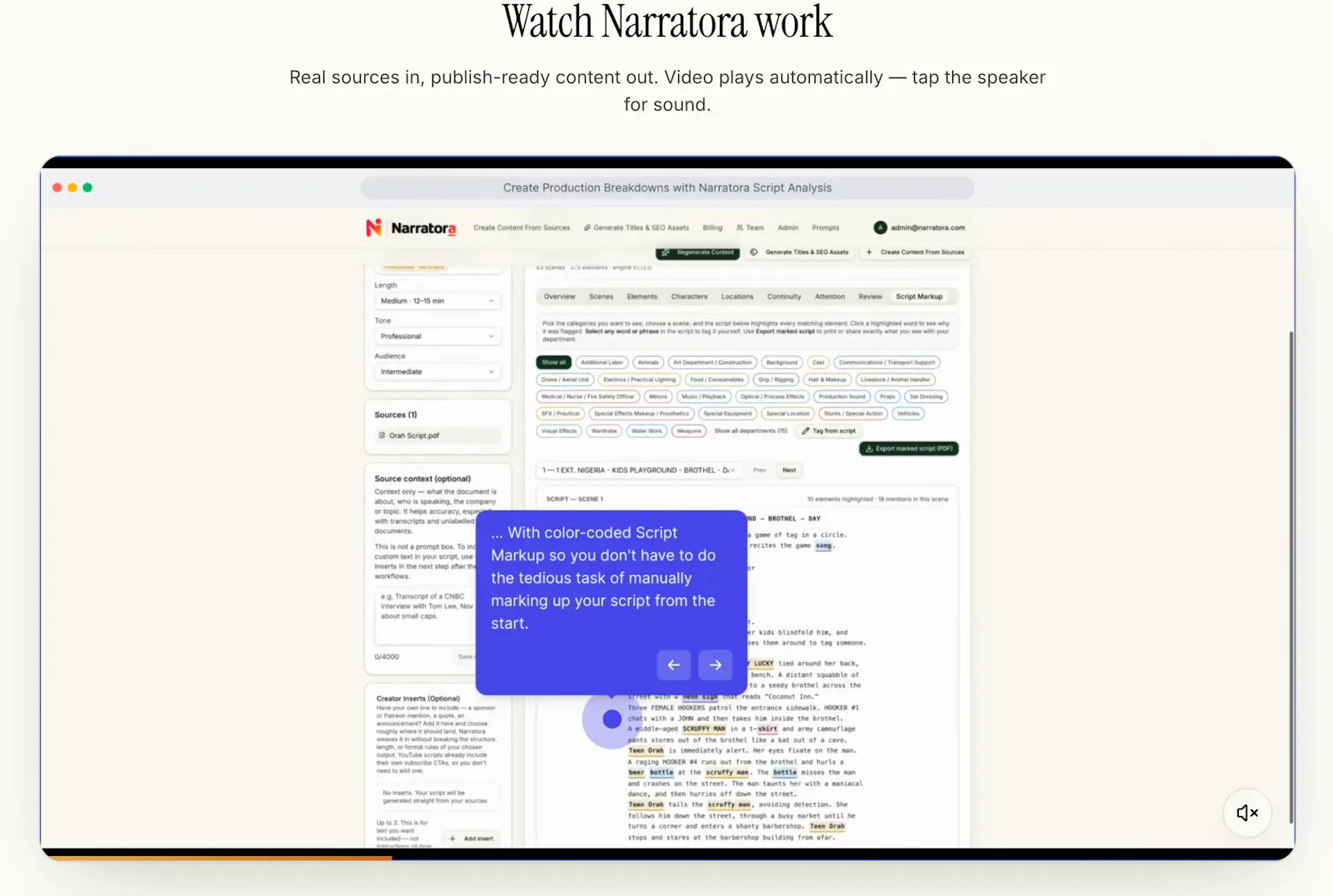Image resolution: width=1333 pixels, height=896 pixels.
Task: Click the browser address title bar
Action: click(667, 187)
